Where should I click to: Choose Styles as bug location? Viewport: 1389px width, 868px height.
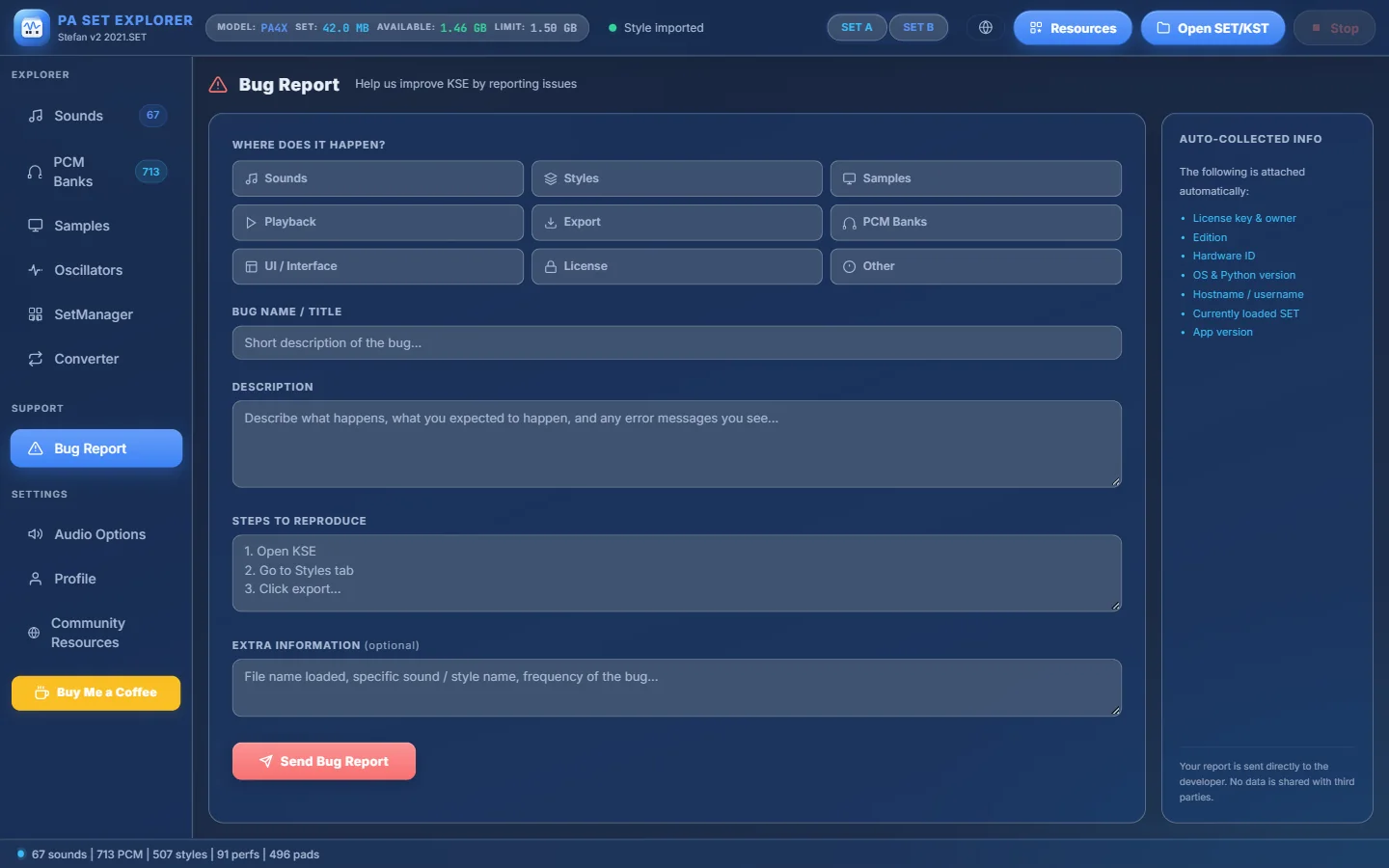click(677, 178)
